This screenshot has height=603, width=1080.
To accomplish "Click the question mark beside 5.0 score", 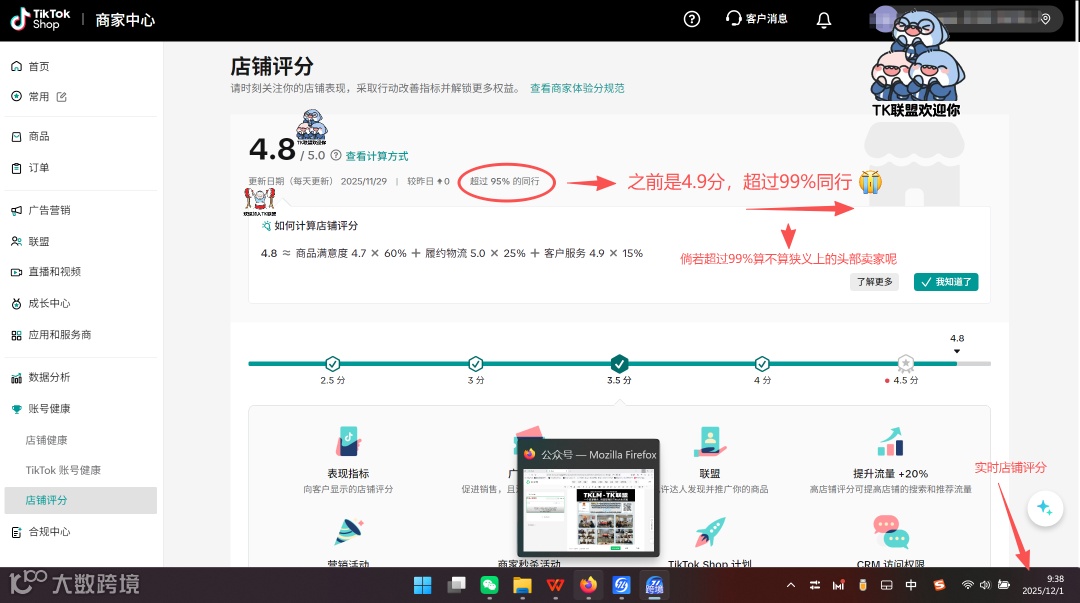I will pos(335,155).
